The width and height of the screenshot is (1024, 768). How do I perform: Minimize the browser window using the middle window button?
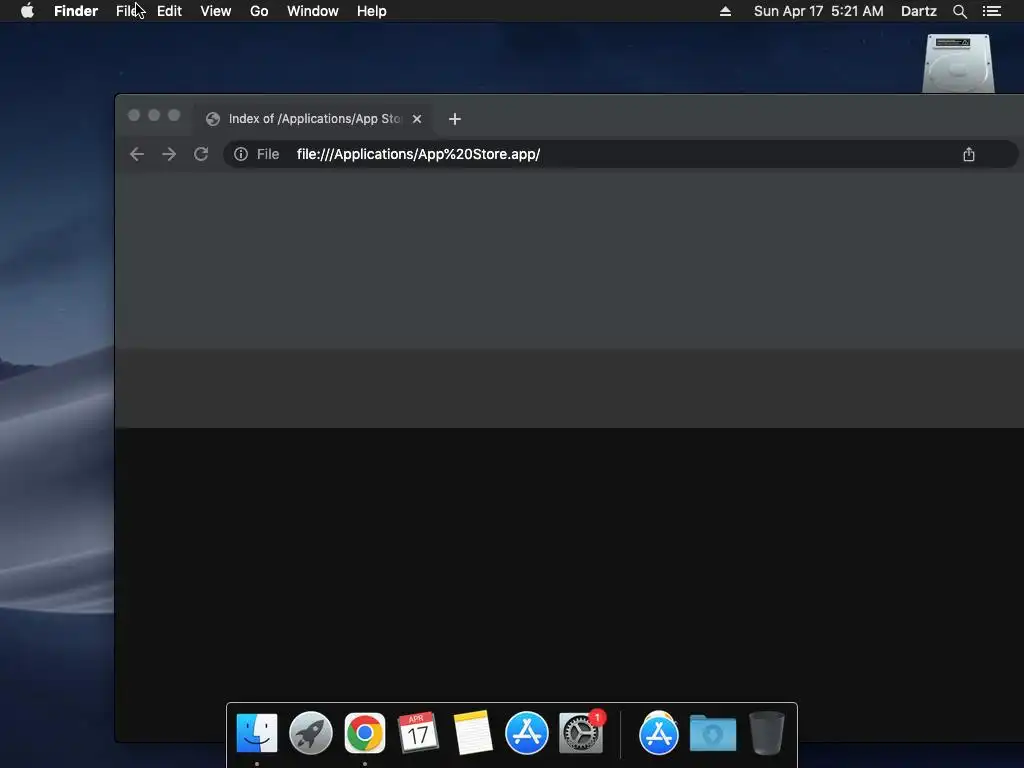coord(154,115)
